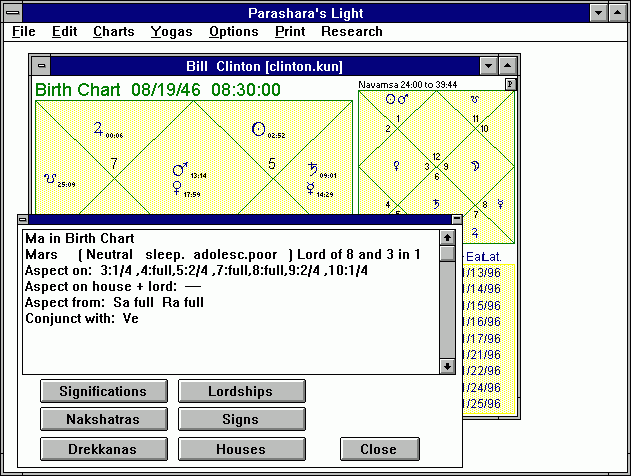Click the Significations button
Image resolution: width=631 pixels, height=476 pixels.
click(x=103, y=391)
